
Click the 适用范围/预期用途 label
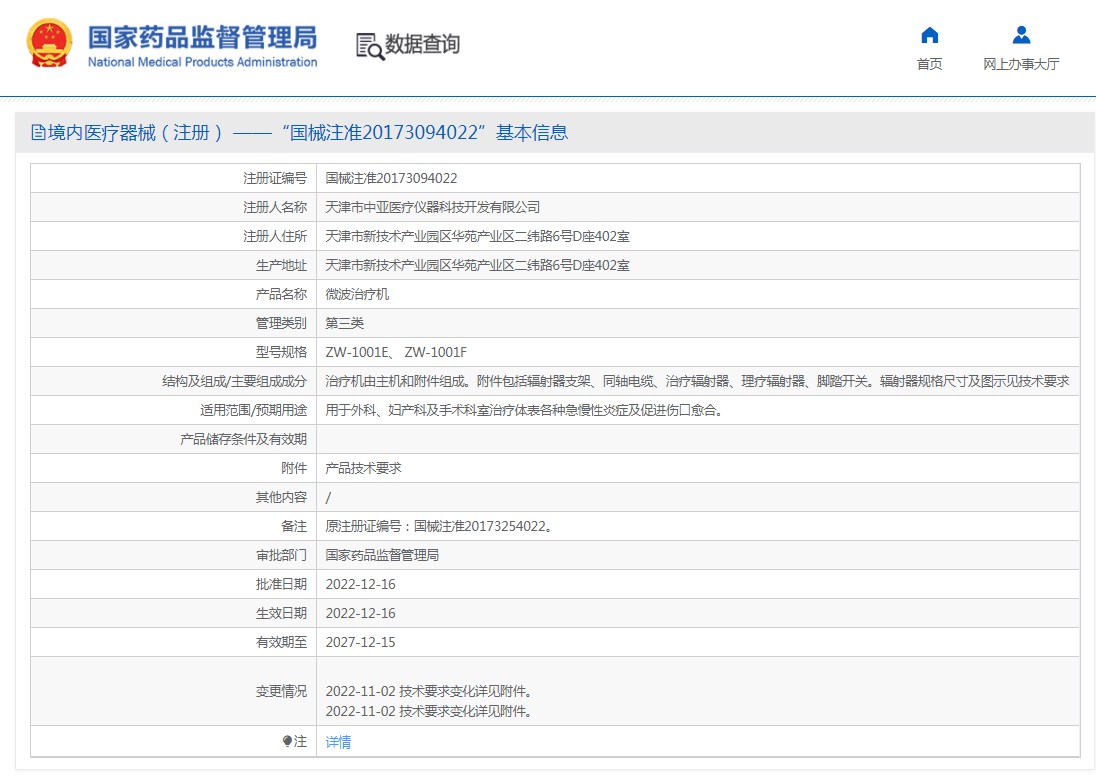[x=253, y=410]
